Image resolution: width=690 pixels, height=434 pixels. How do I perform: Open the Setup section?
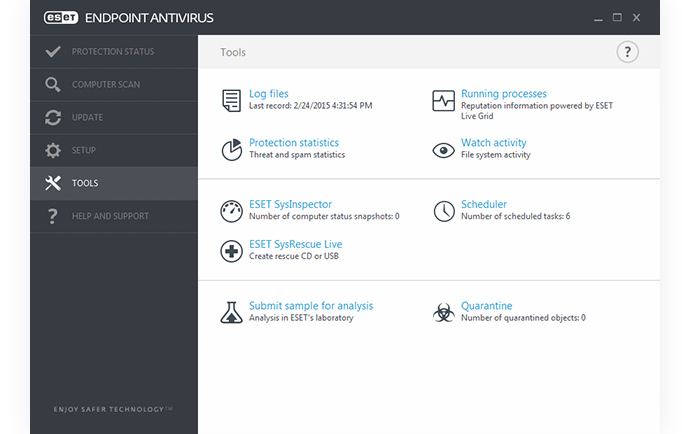point(114,151)
